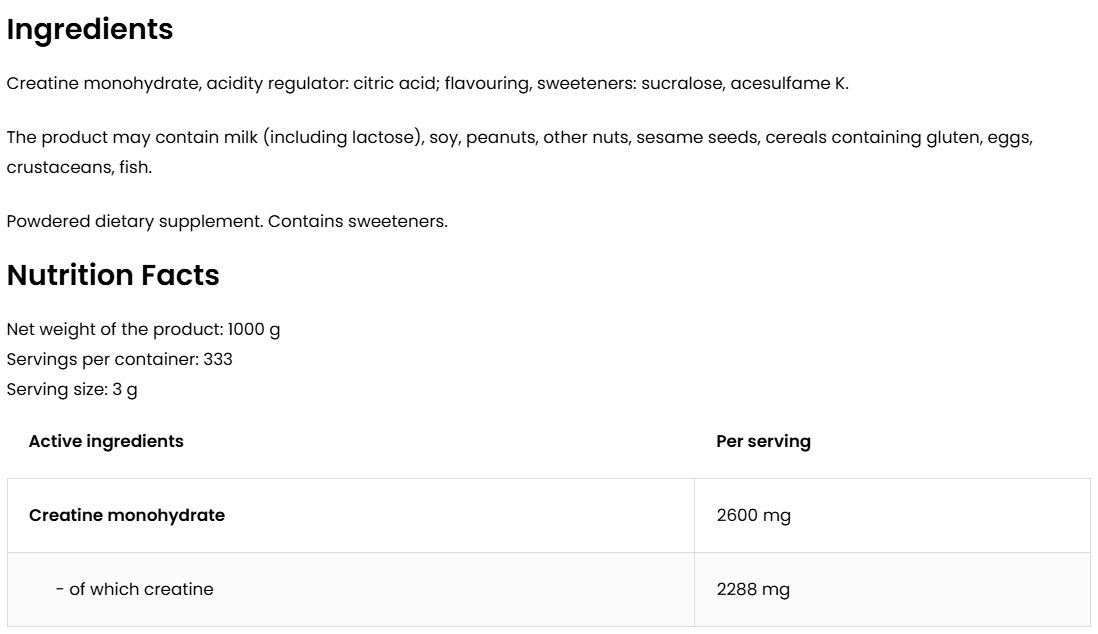Click the Creatine monohydrate table row label
1098x634 pixels.
tap(127, 515)
